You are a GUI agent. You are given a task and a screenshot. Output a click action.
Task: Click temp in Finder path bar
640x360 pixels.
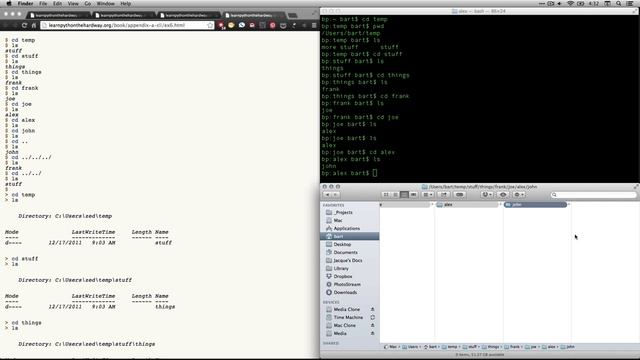[x=450, y=347]
